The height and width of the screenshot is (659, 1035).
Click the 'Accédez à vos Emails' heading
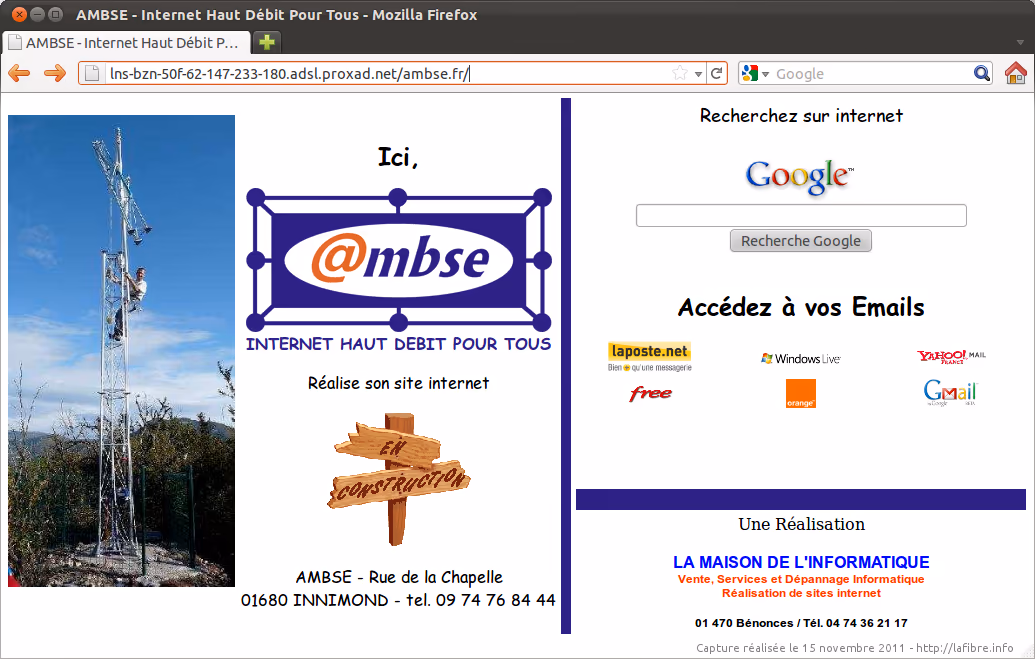[x=801, y=307]
